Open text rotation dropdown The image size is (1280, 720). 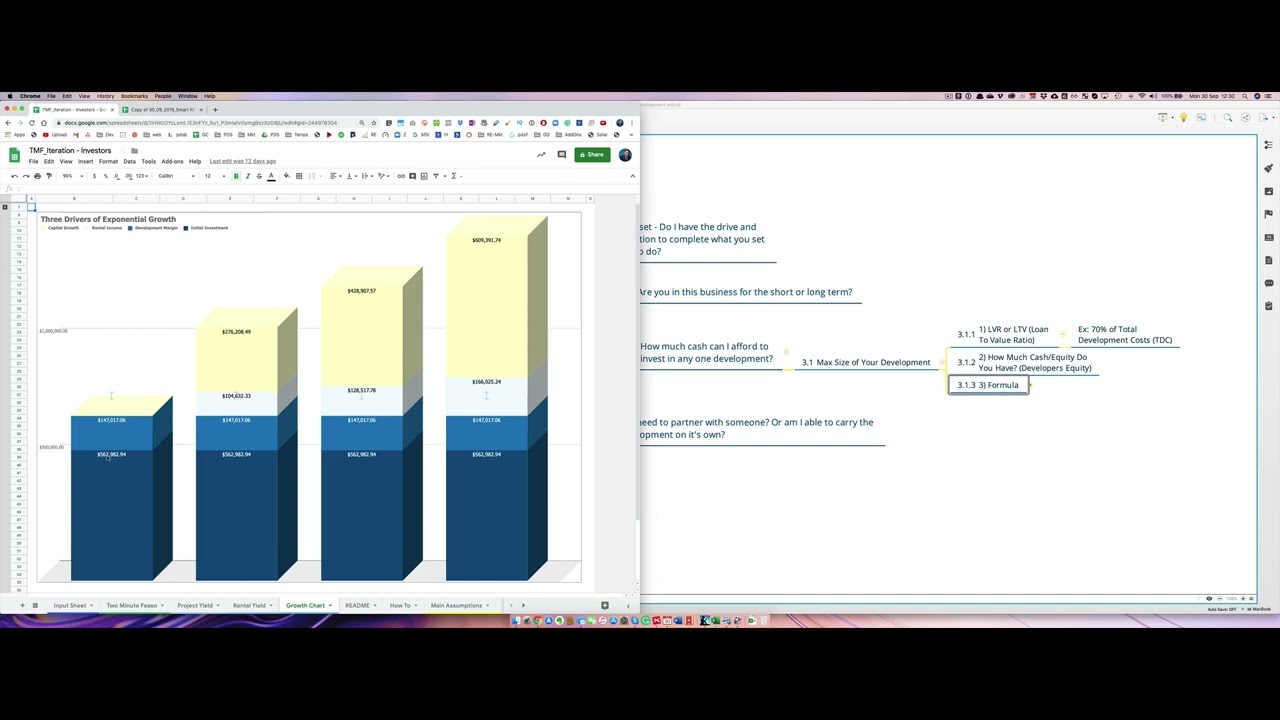pos(383,176)
